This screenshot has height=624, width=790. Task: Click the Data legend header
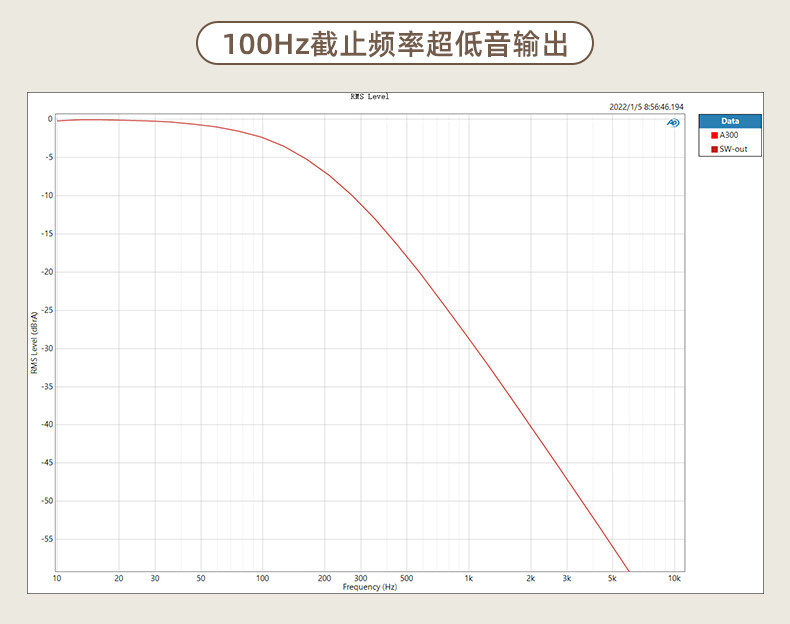coord(730,121)
